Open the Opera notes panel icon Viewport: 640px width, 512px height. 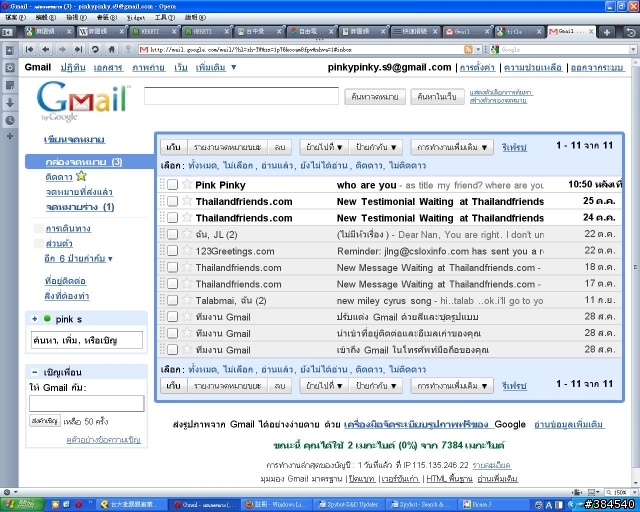(10, 85)
